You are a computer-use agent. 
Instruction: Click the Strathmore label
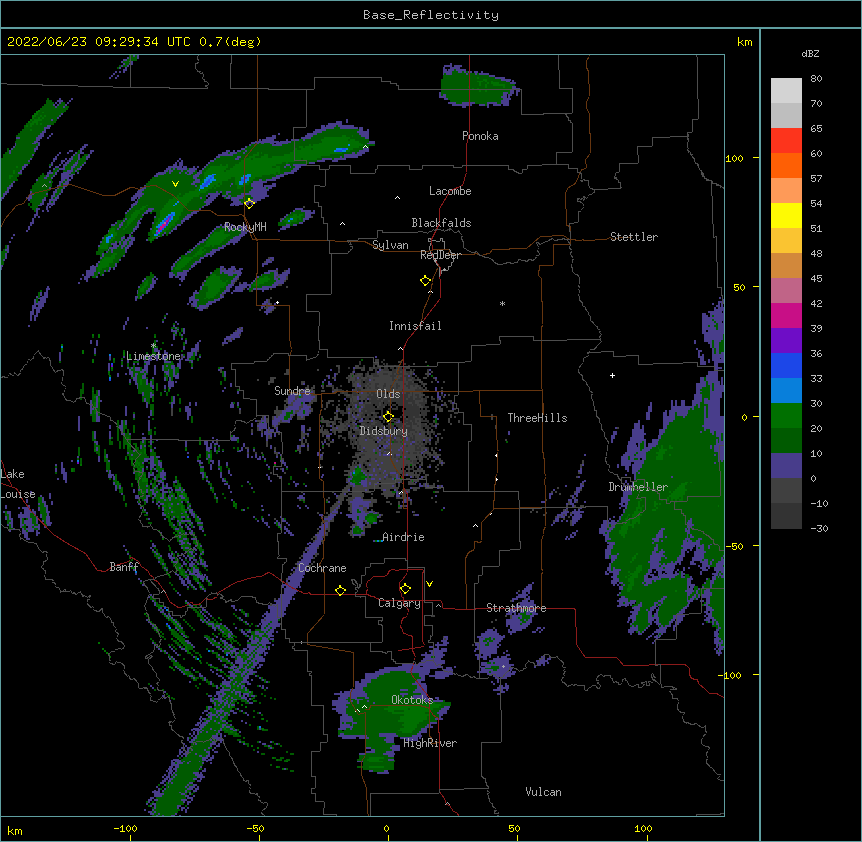coord(516,608)
